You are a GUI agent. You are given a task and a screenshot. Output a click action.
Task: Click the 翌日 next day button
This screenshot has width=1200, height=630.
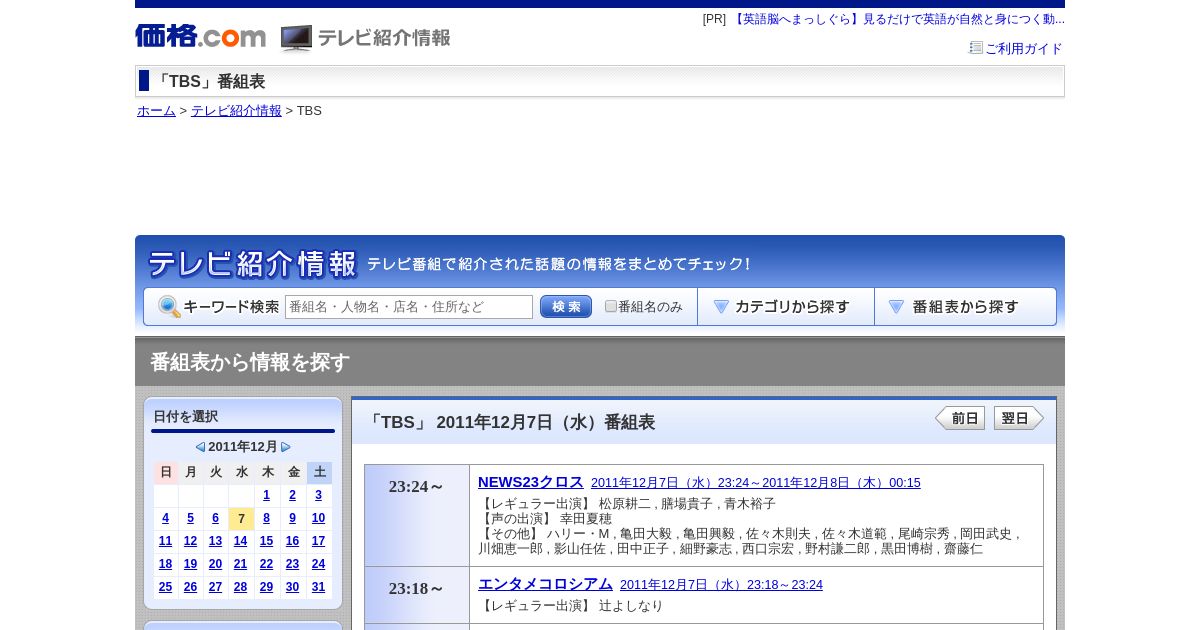tap(1019, 418)
